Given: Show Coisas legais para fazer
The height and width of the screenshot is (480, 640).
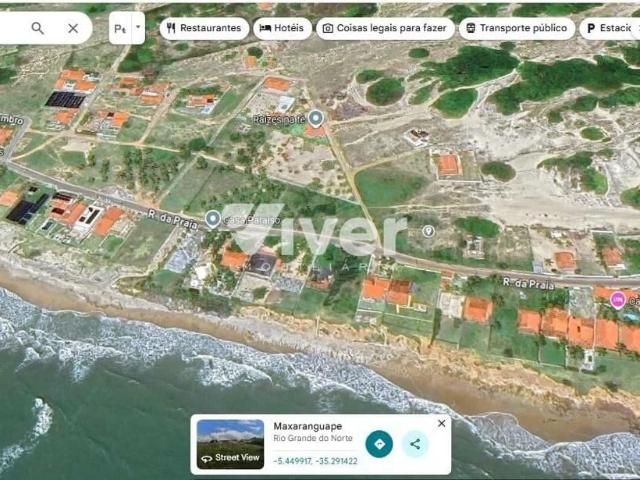Looking at the screenshot, I should pos(385,28).
